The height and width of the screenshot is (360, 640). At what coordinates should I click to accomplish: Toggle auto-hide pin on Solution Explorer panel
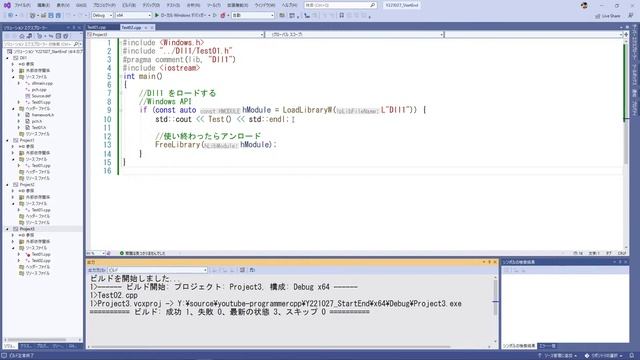coord(74,28)
